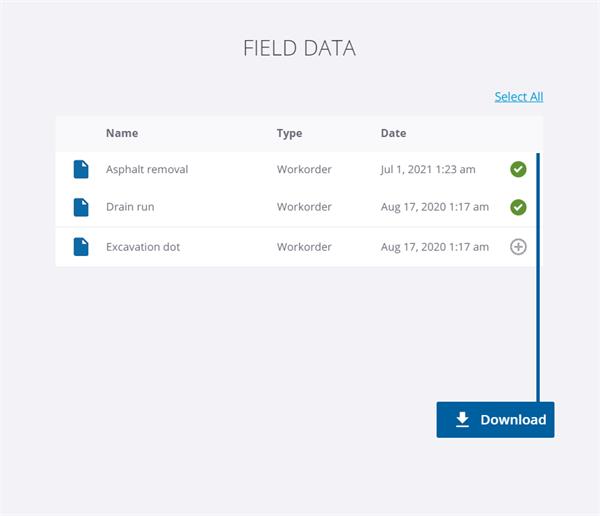This screenshot has width=600, height=516.
Task: Click Workorder type in Excavation dot row
Action: (304, 246)
